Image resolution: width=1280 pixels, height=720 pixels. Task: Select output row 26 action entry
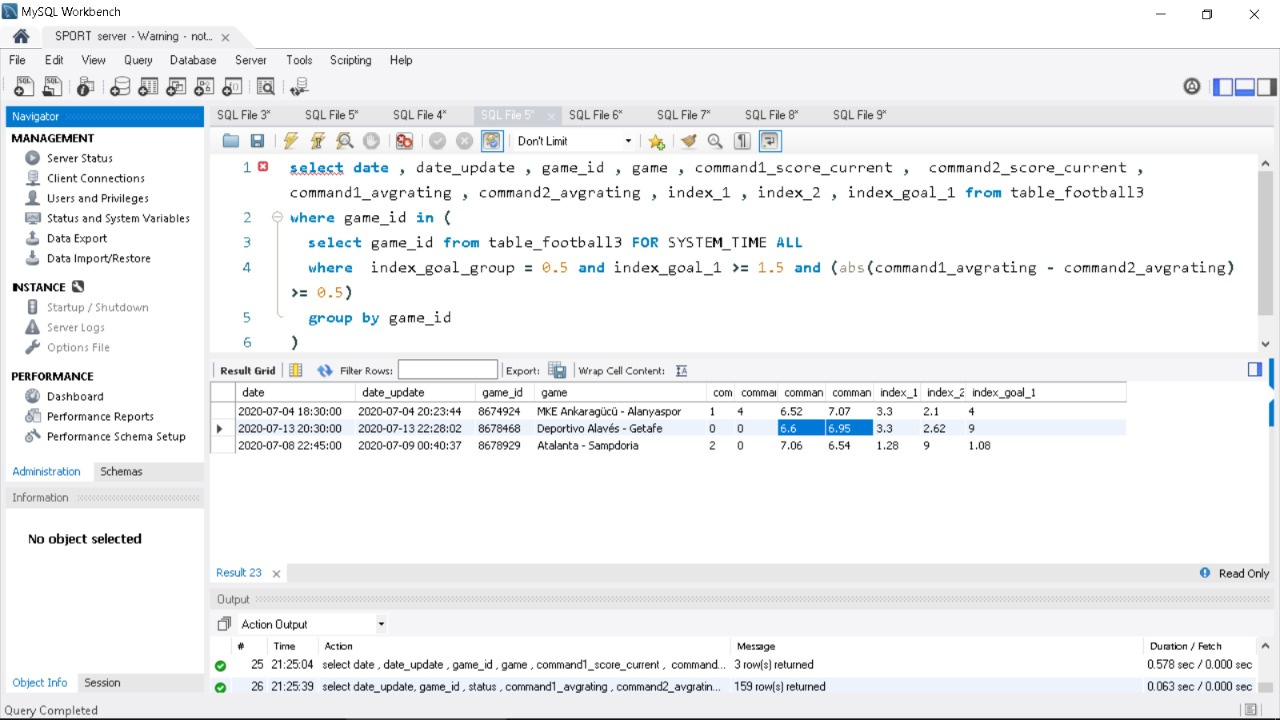pos(521,686)
